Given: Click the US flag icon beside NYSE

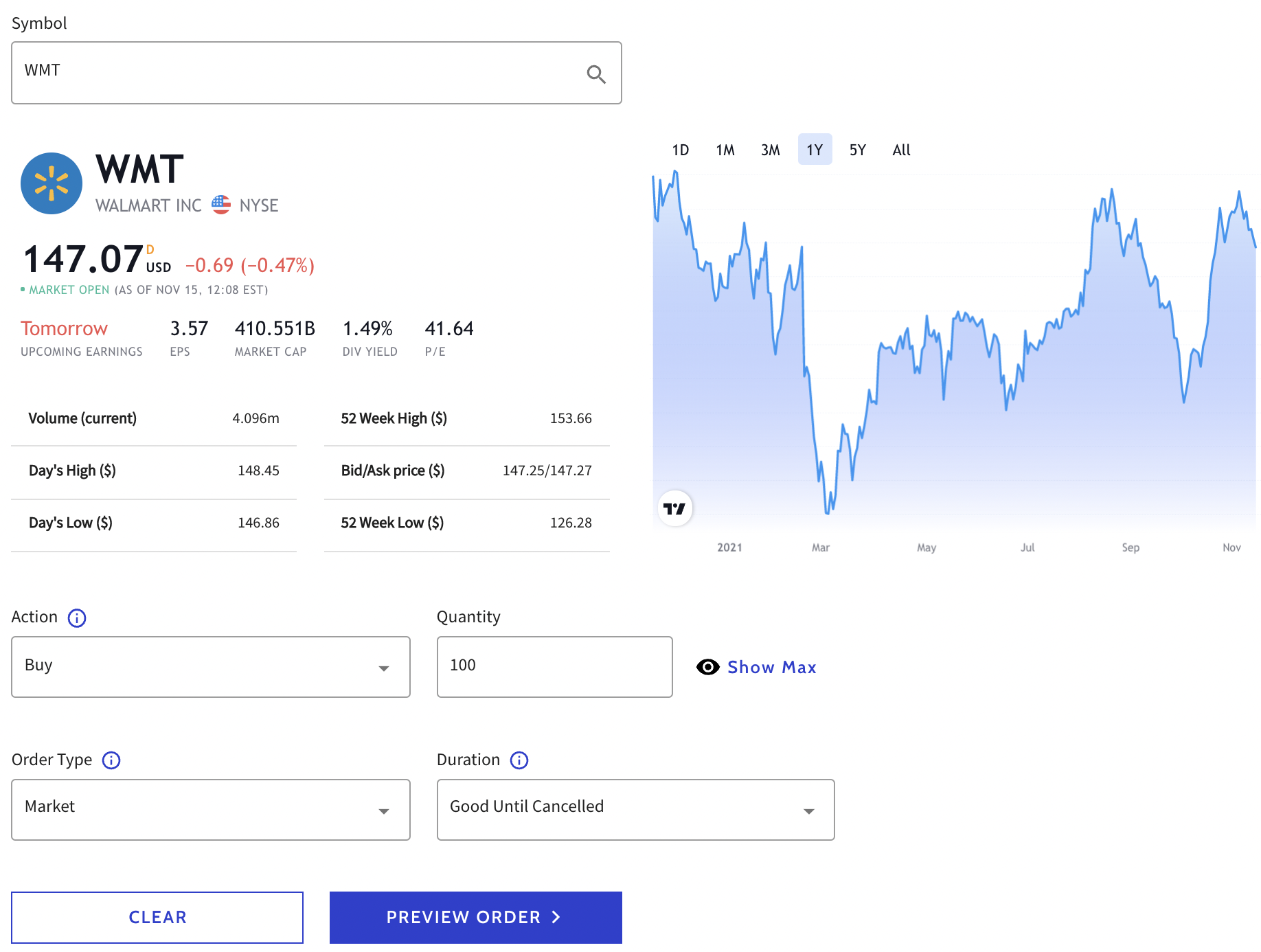Looking at the screenshot, I should click(x=221, y=205).
